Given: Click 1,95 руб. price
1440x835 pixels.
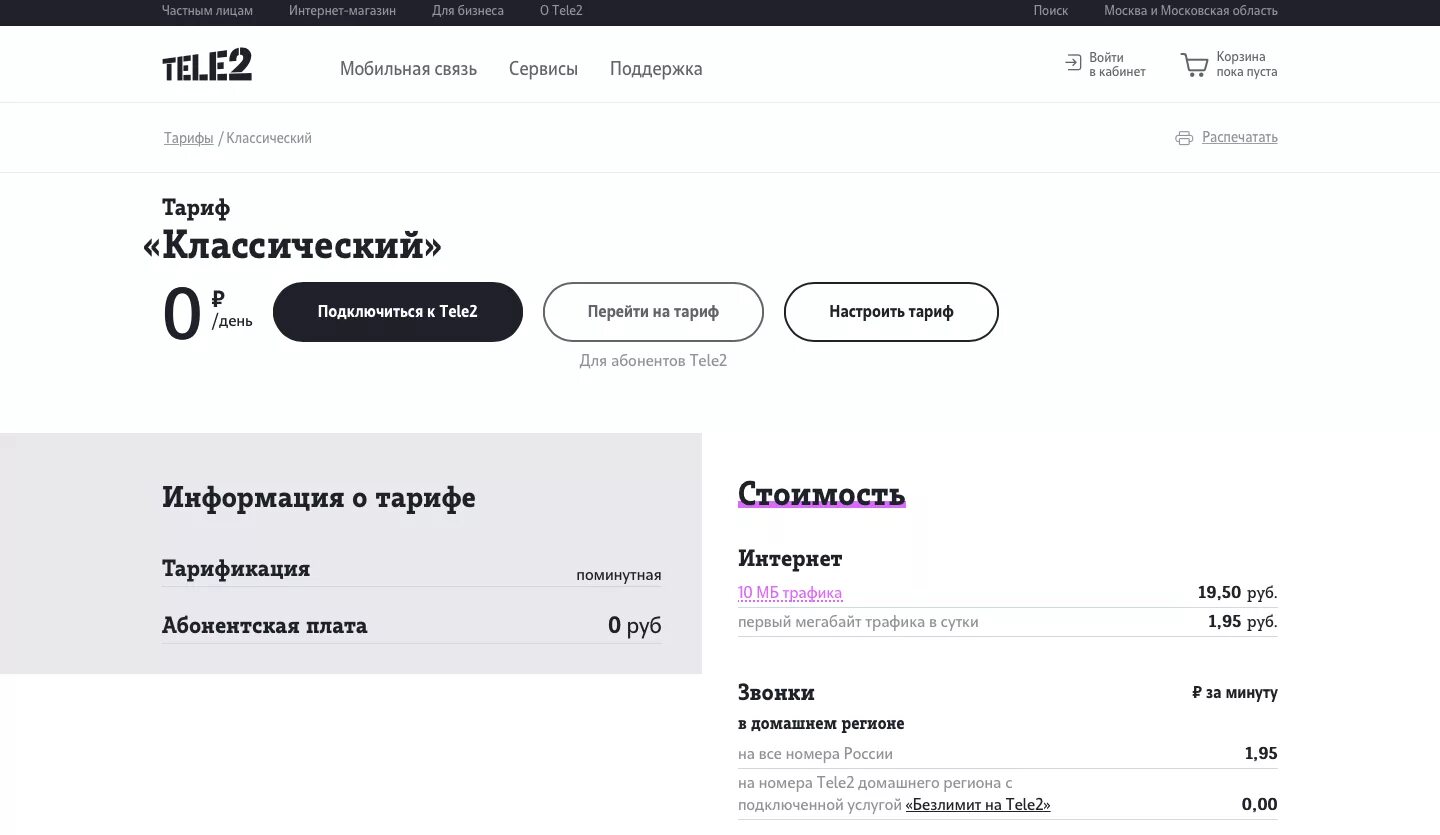Looking at the screenshot, I should (x=1243, y=622).
